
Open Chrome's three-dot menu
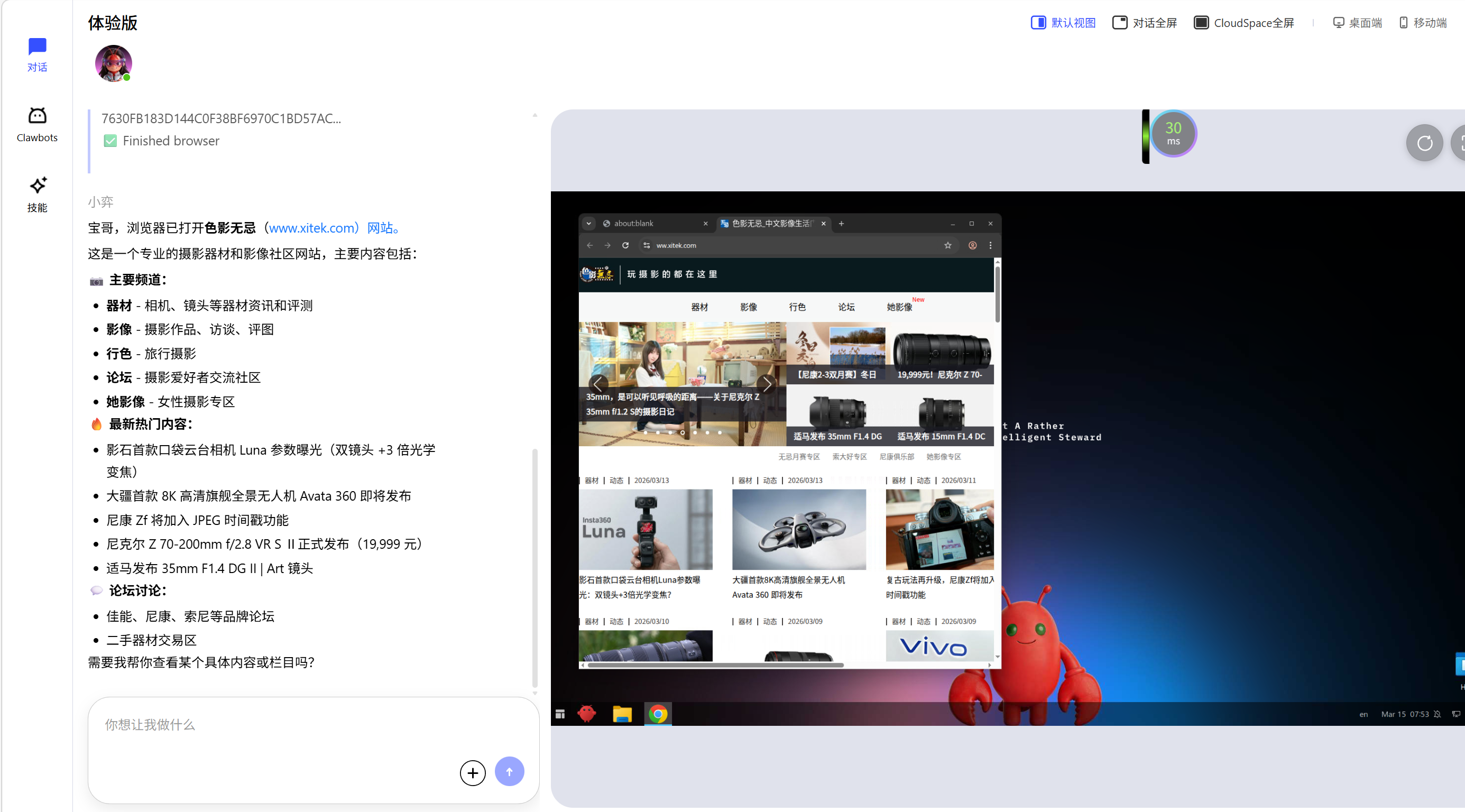coord(990,245)
